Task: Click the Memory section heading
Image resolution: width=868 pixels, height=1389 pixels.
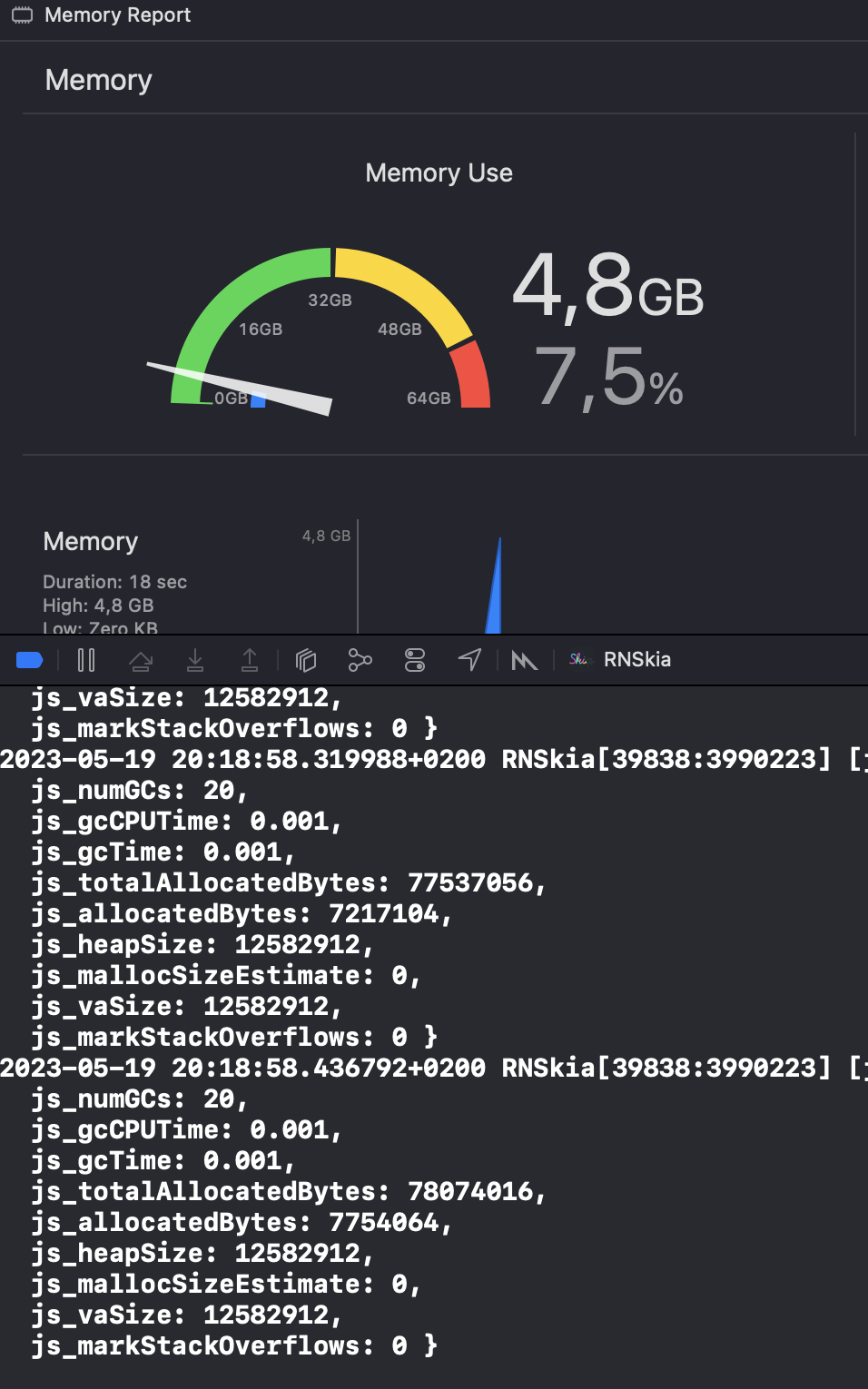Action: coord(98,81)
